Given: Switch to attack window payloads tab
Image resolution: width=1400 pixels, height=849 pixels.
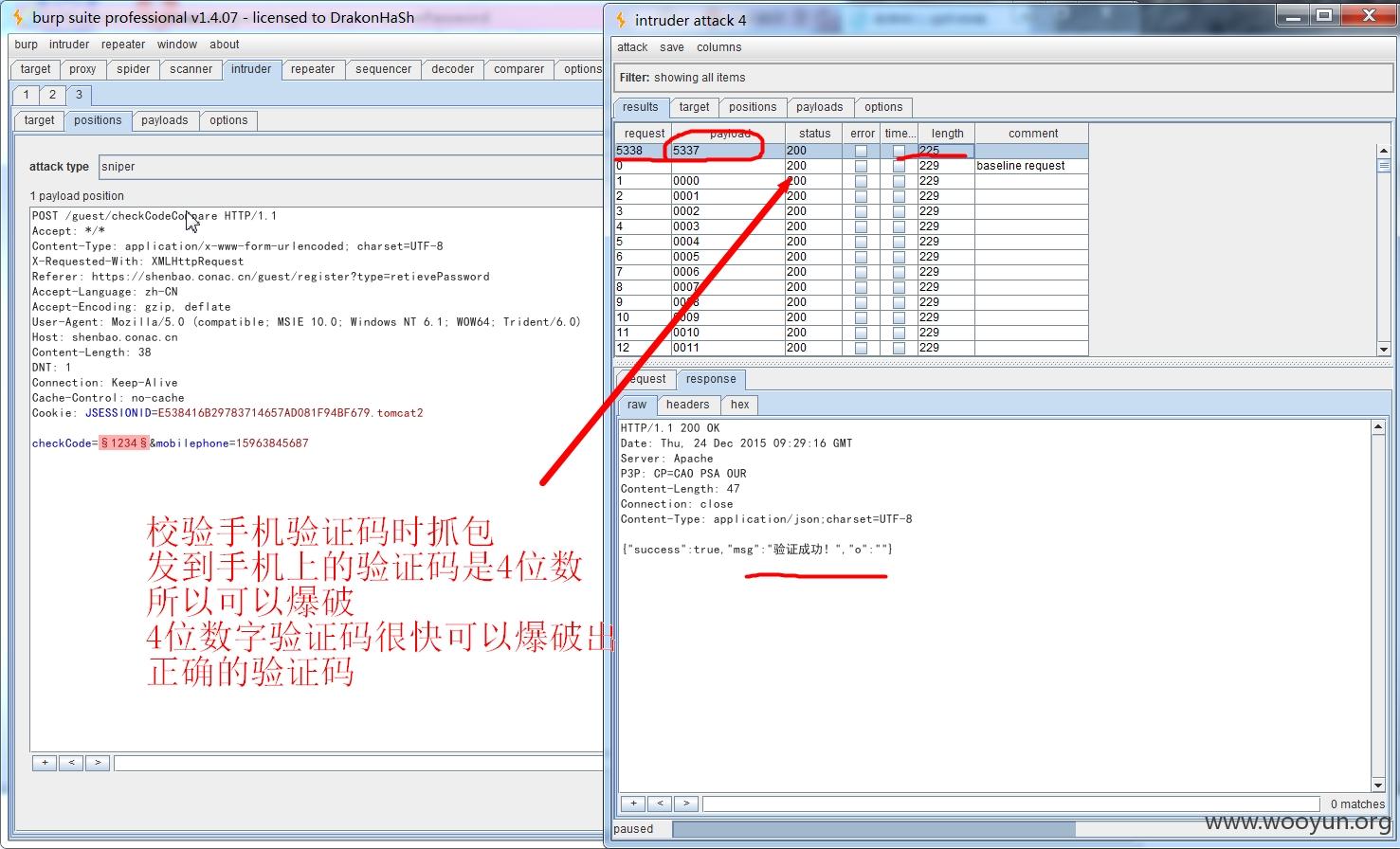Looking at the screenshot, I should pos(820,107).
